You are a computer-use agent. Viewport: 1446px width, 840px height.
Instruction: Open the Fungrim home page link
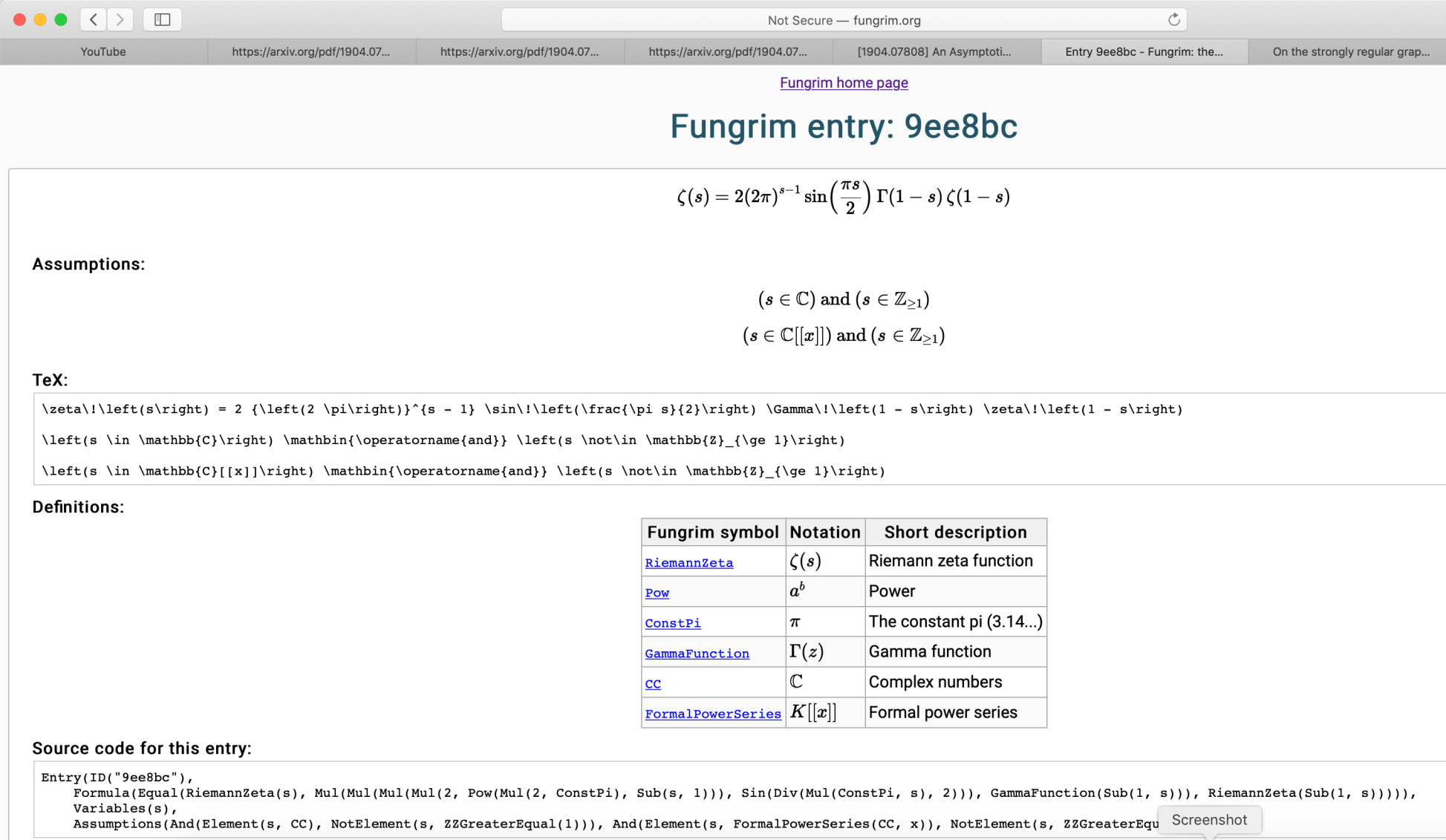click(x=844, y=82)
